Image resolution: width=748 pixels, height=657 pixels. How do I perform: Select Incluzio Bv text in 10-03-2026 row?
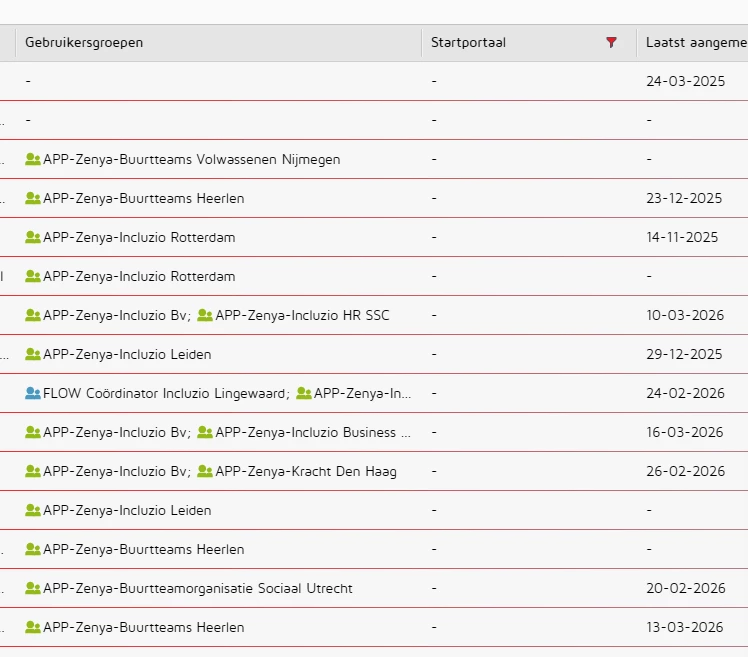tap(115, 315)
